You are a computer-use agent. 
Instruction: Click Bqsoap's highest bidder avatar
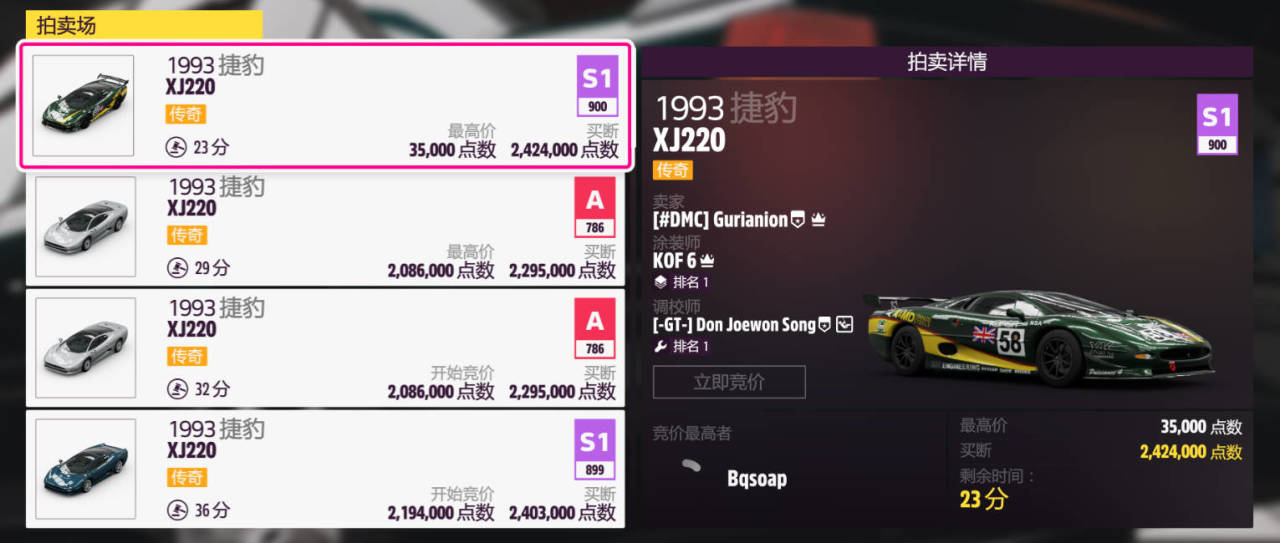tap(689, 465)
